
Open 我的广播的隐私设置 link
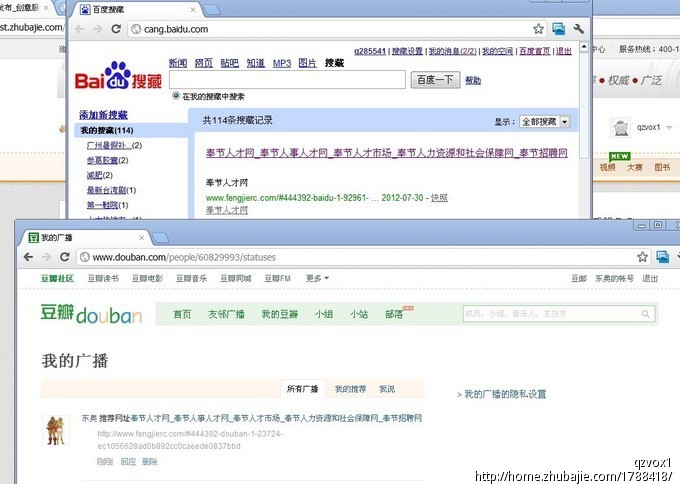(505, 394)
